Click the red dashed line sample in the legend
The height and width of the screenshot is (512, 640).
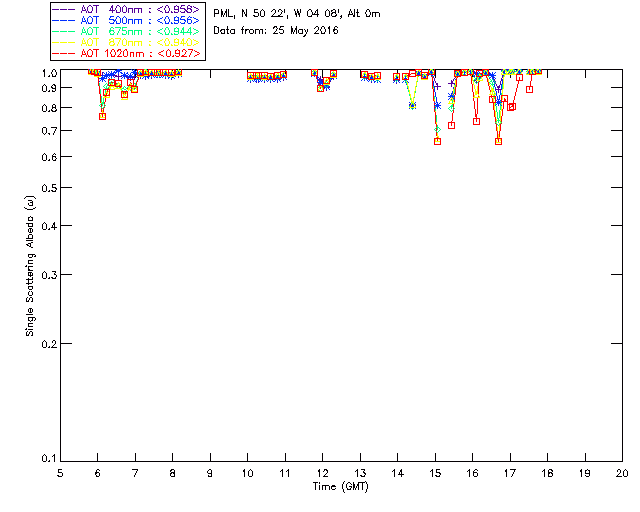click(64, 53)
